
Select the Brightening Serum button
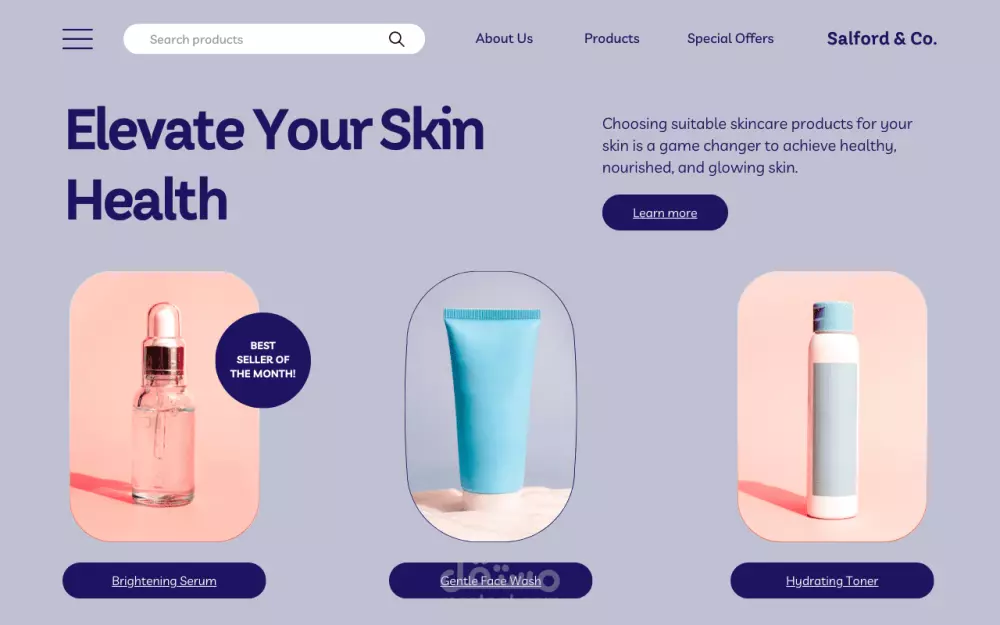pos(164,580)
